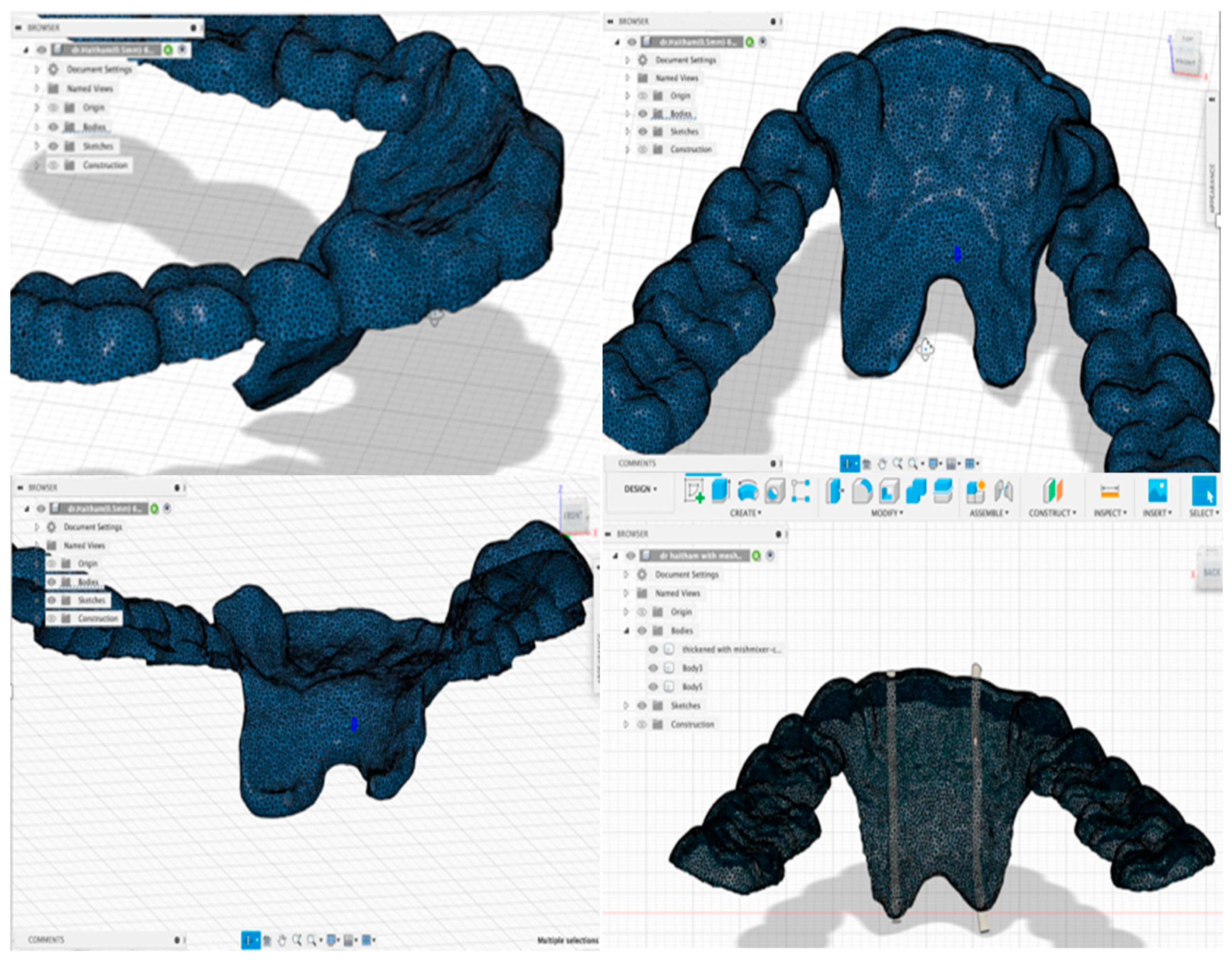Image resolution: width=1232 pixels, height=960 pixels.
Task: Click the dr haitham with mesh component
Action: click(x=701, y=556)
